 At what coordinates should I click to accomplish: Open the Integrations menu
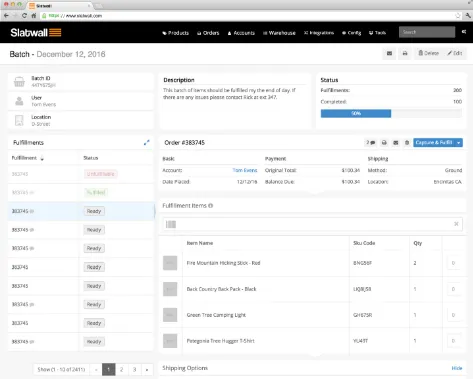point(319,33)
